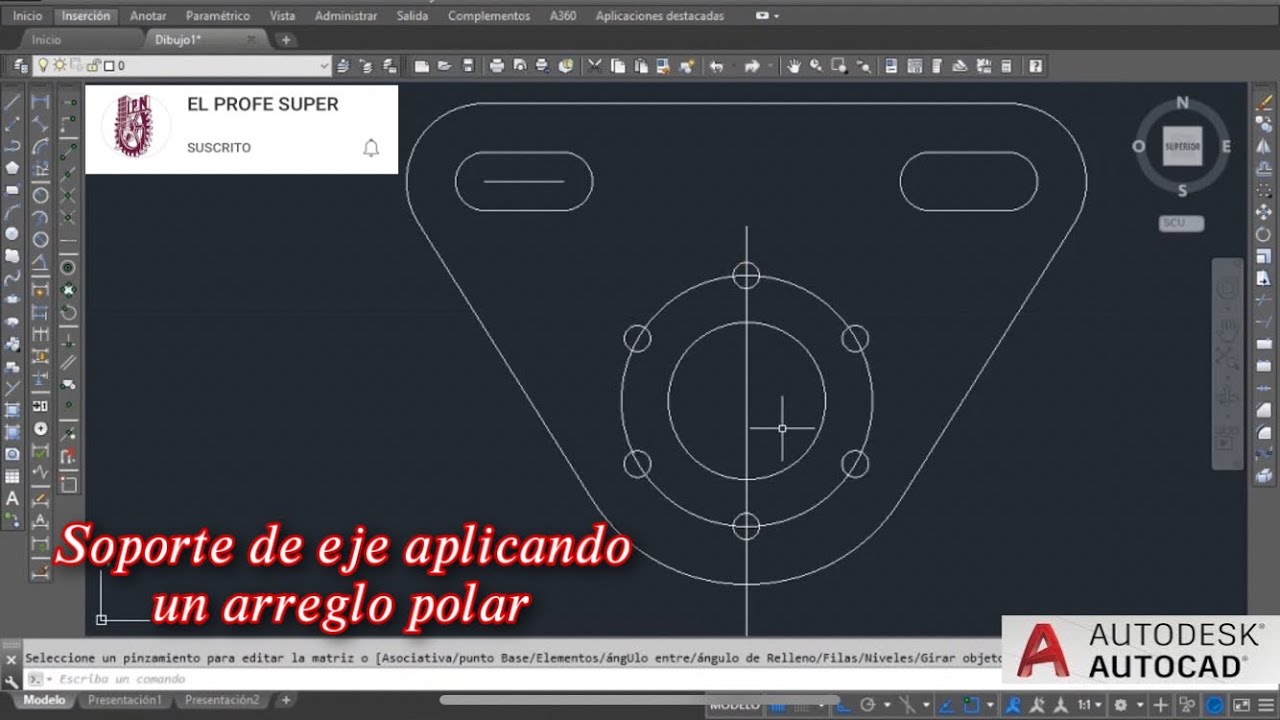Click the command line input field
This screenshot has height=720, width=1280.
510,679
